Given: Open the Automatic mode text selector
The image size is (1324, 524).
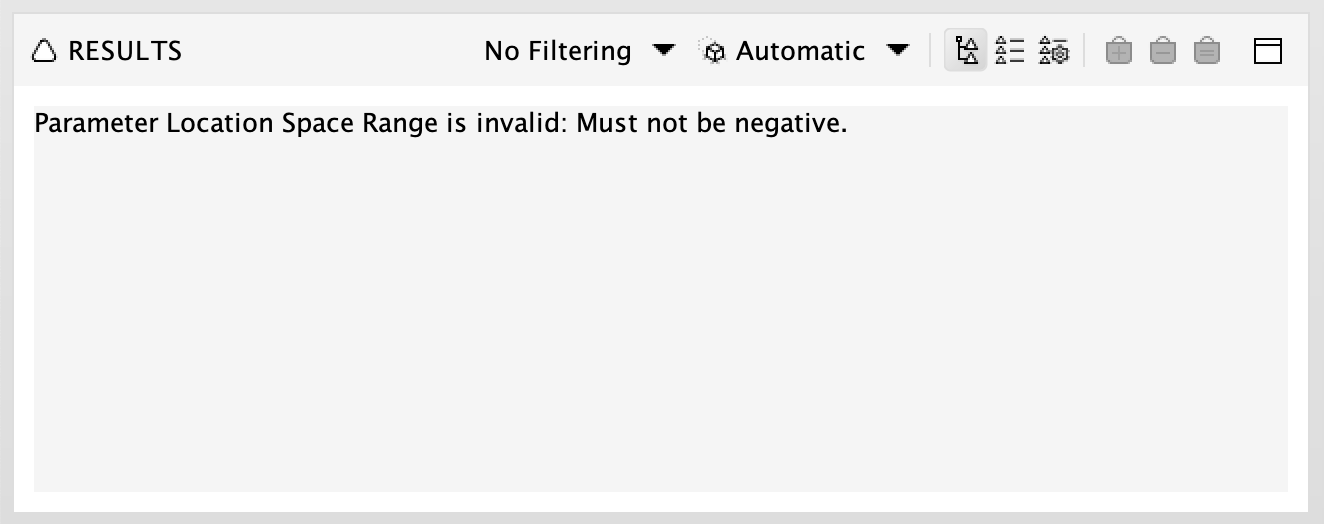Looking at the screenshot, I should tap(800, 51).
